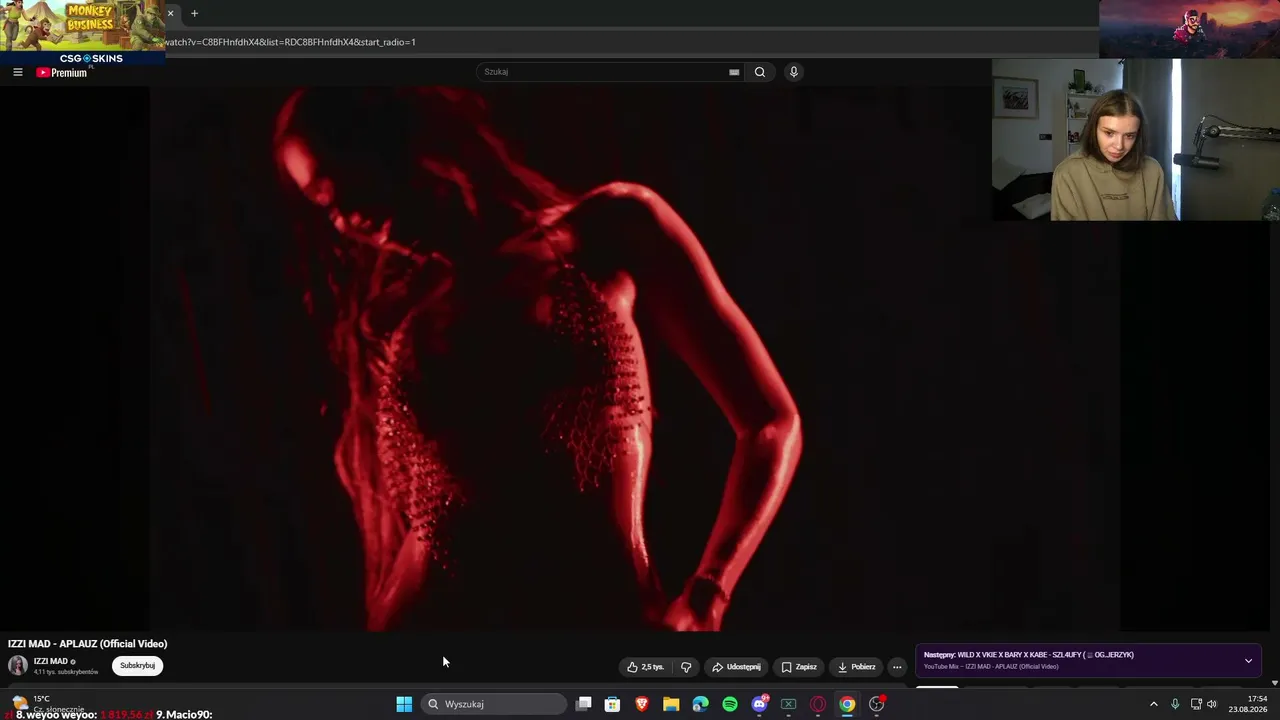Click the page vertical scrollbar down arrow

click(1274, 683)
